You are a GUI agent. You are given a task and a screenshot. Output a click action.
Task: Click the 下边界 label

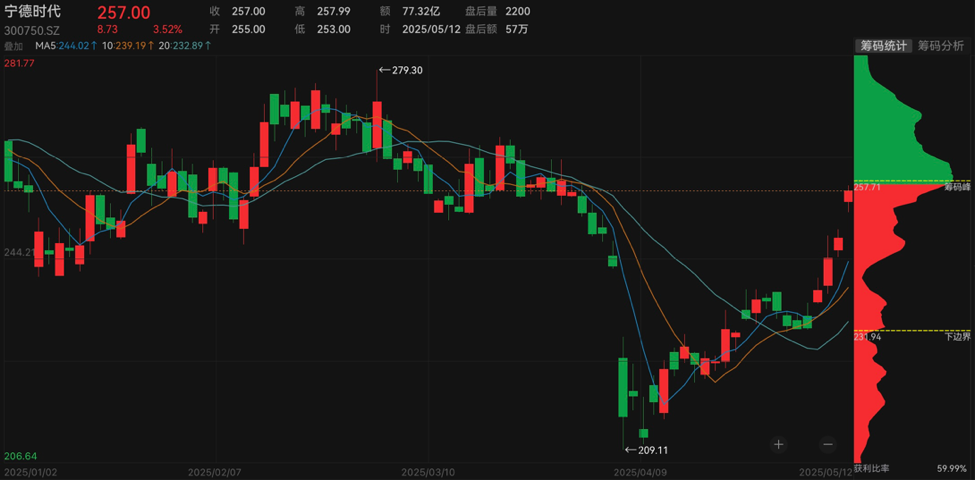pyautogui.click(x=958, y=336)
